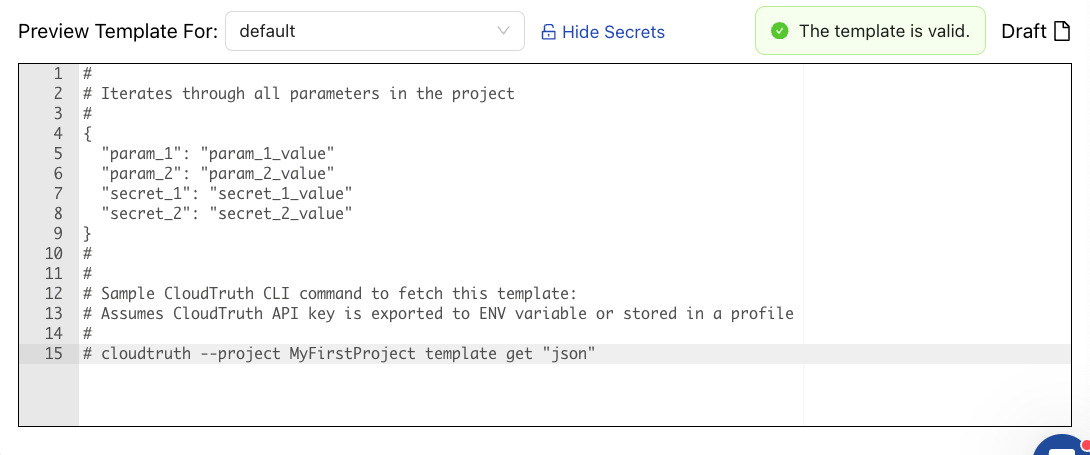Click the Draft status label
The image size is (1090, 455).
click(x=1023, y=31)
